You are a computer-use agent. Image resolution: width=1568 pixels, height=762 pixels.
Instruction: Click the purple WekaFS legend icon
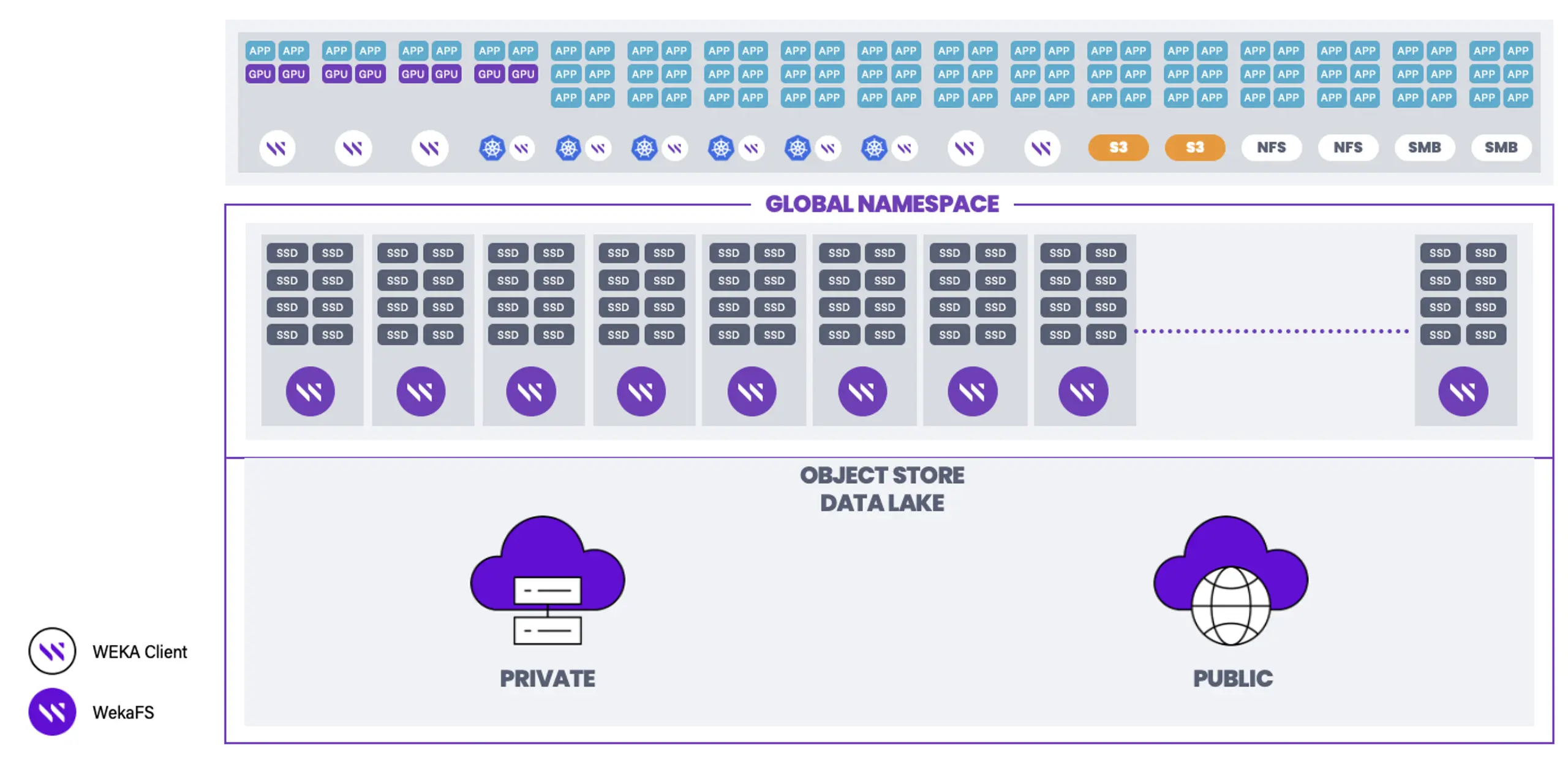pyautogui.click(x=52, y=711)
